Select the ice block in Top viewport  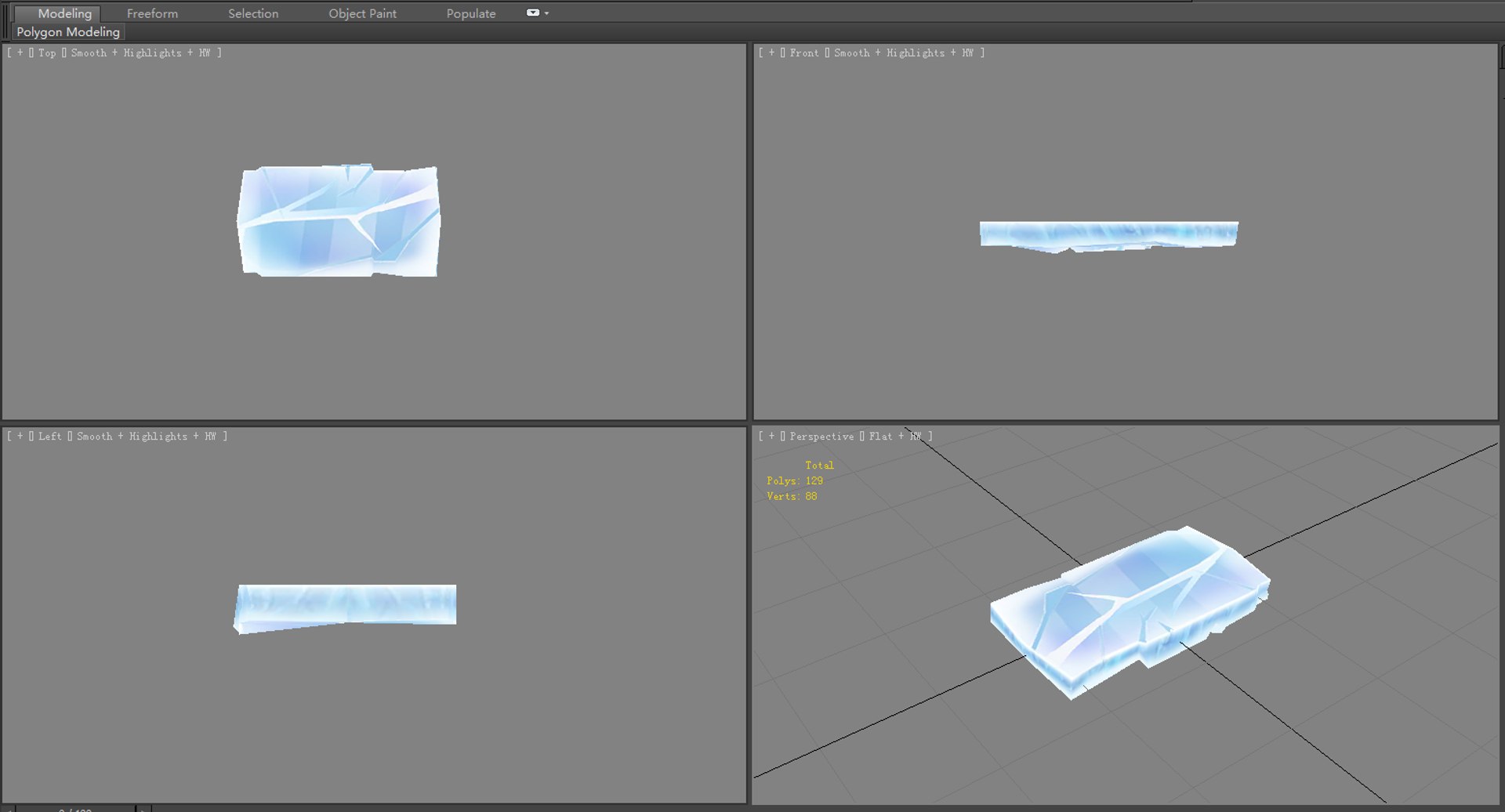pyautogui.click(x=339, y=221)
